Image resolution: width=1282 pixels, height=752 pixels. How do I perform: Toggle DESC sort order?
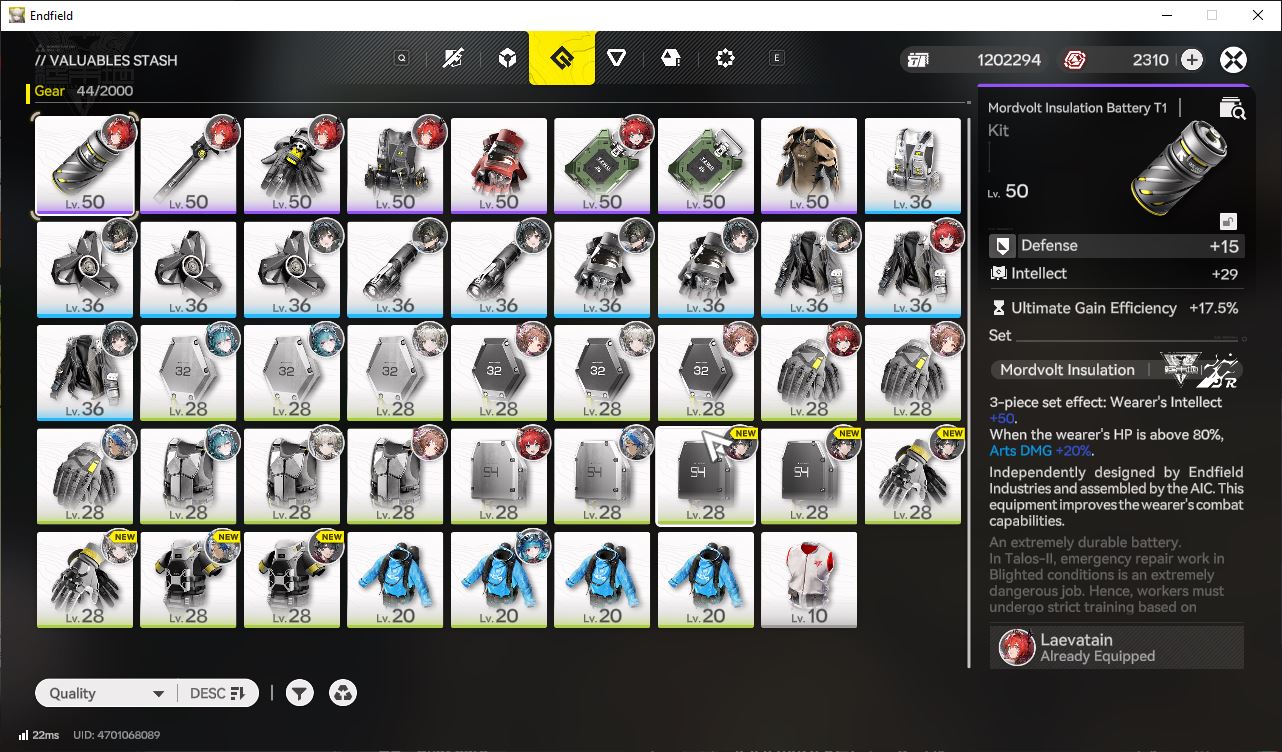click(x=217, y=693)
